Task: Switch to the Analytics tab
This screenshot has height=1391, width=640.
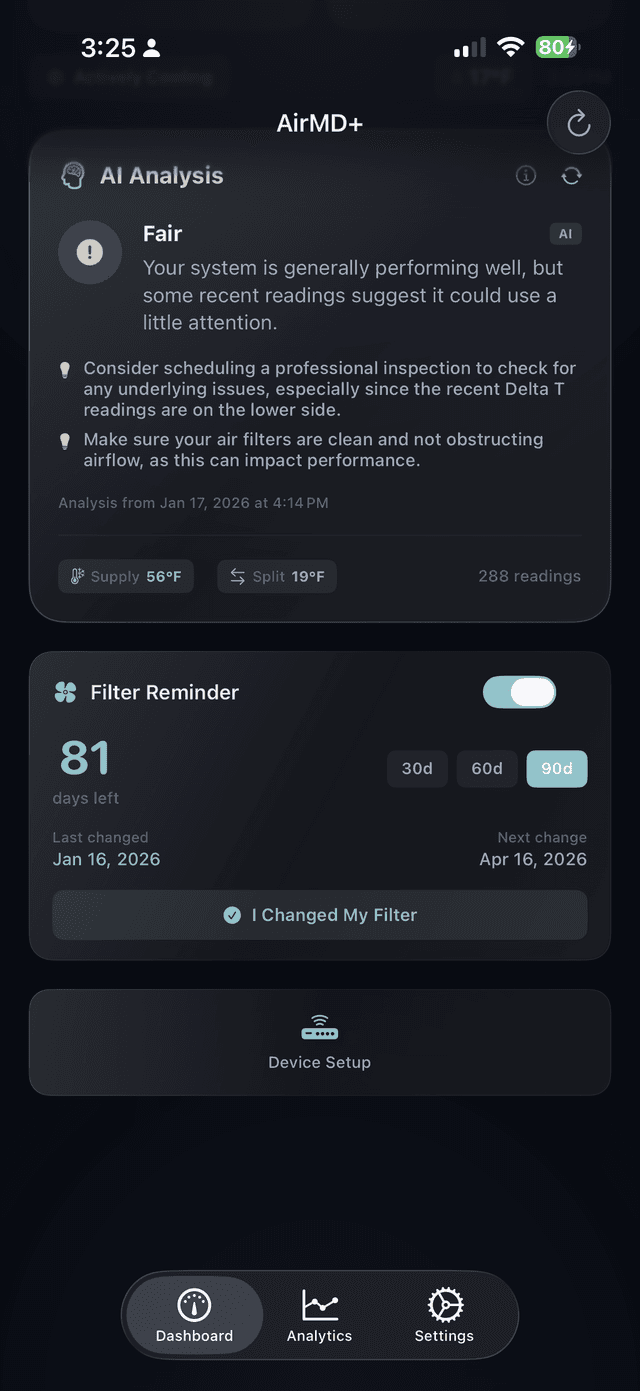Action: (x=319, y=1315)
